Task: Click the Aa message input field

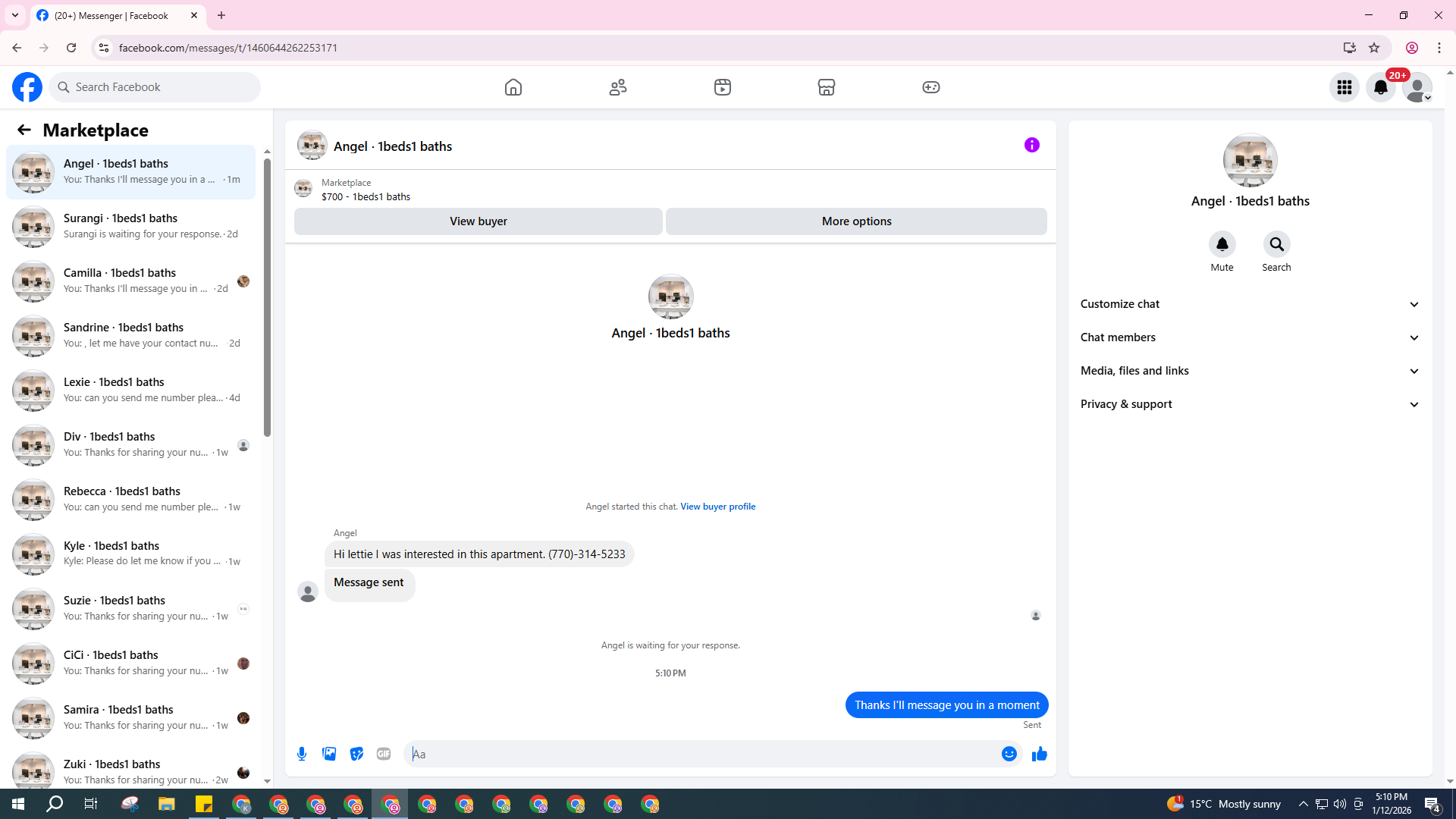Action: [x=701, y=754]
